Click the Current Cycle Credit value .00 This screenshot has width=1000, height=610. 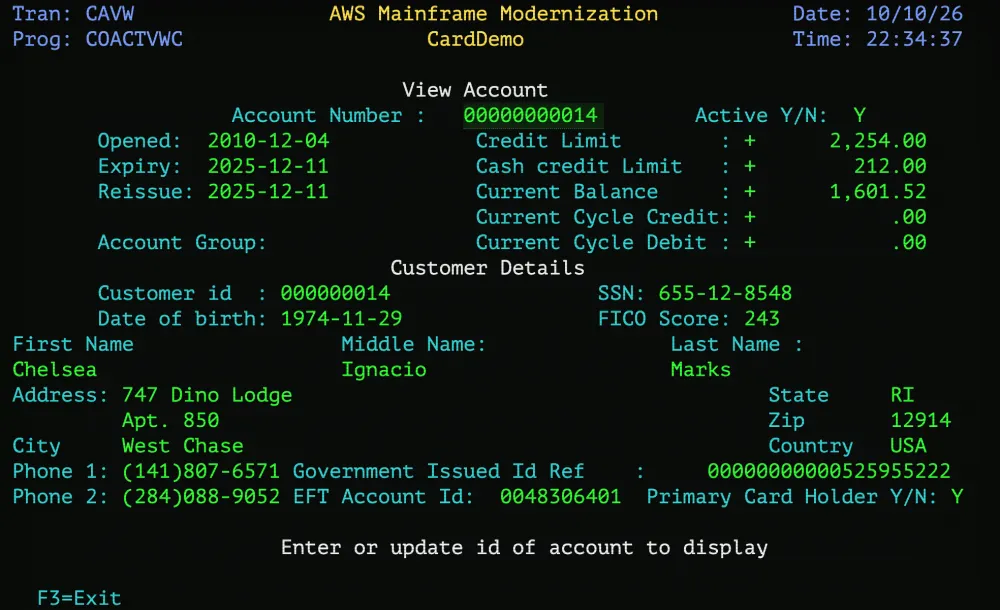(909, 217)
